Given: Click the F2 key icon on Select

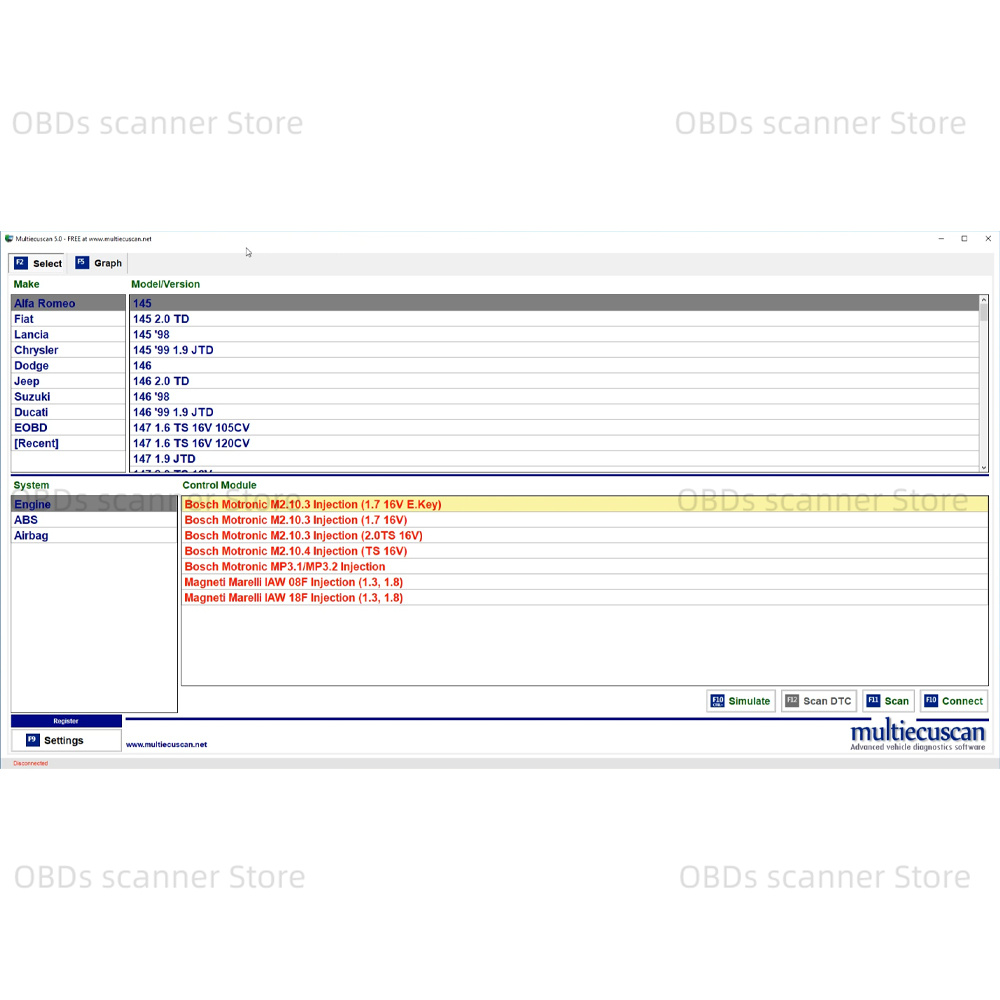Looking at the screenshot, I should (x=20, y=263).
